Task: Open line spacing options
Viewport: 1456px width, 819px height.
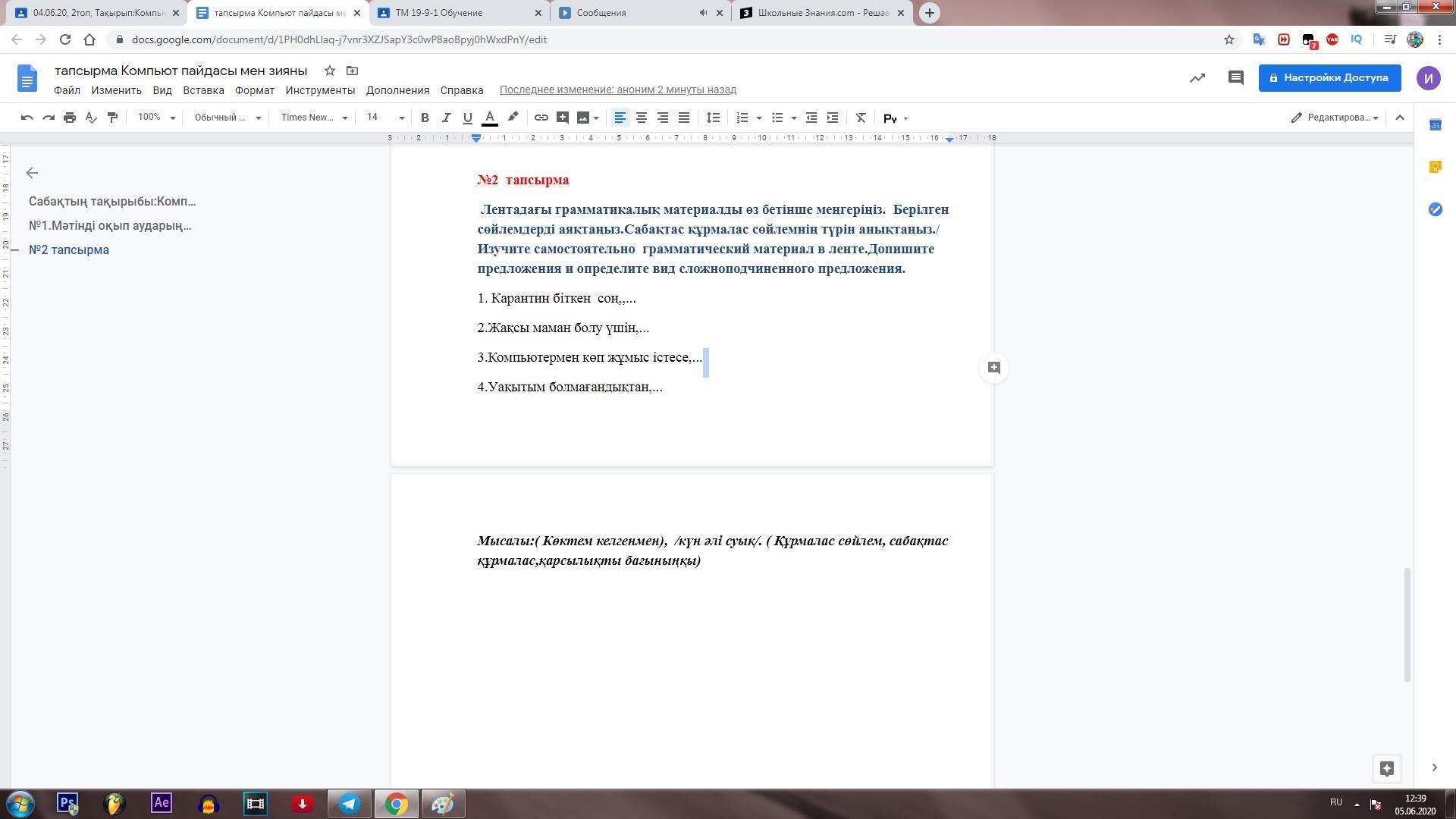Action: point(713,118)
